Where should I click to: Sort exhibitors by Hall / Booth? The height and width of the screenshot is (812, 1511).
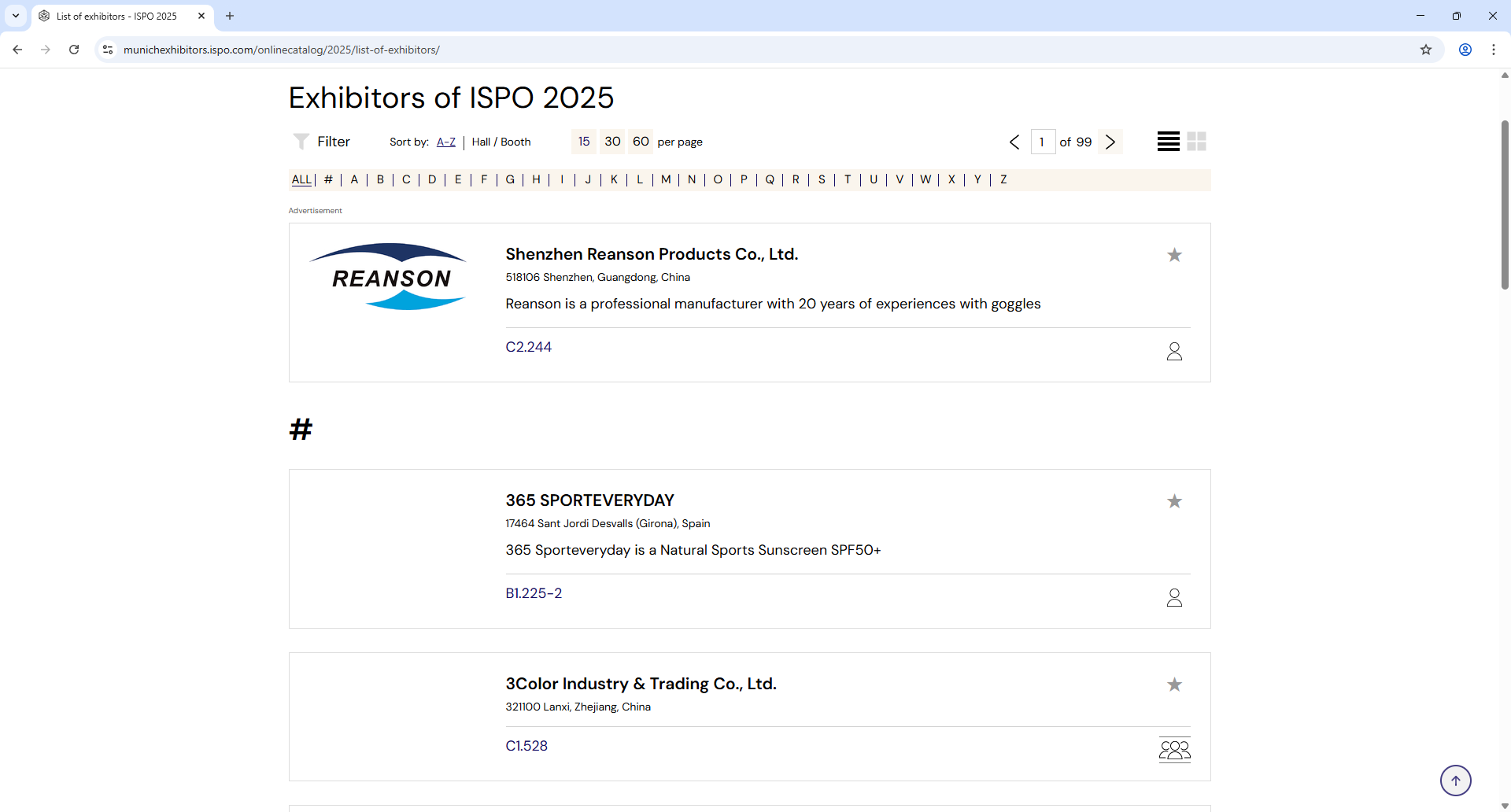pyautogui.click(x=501, y=142)
